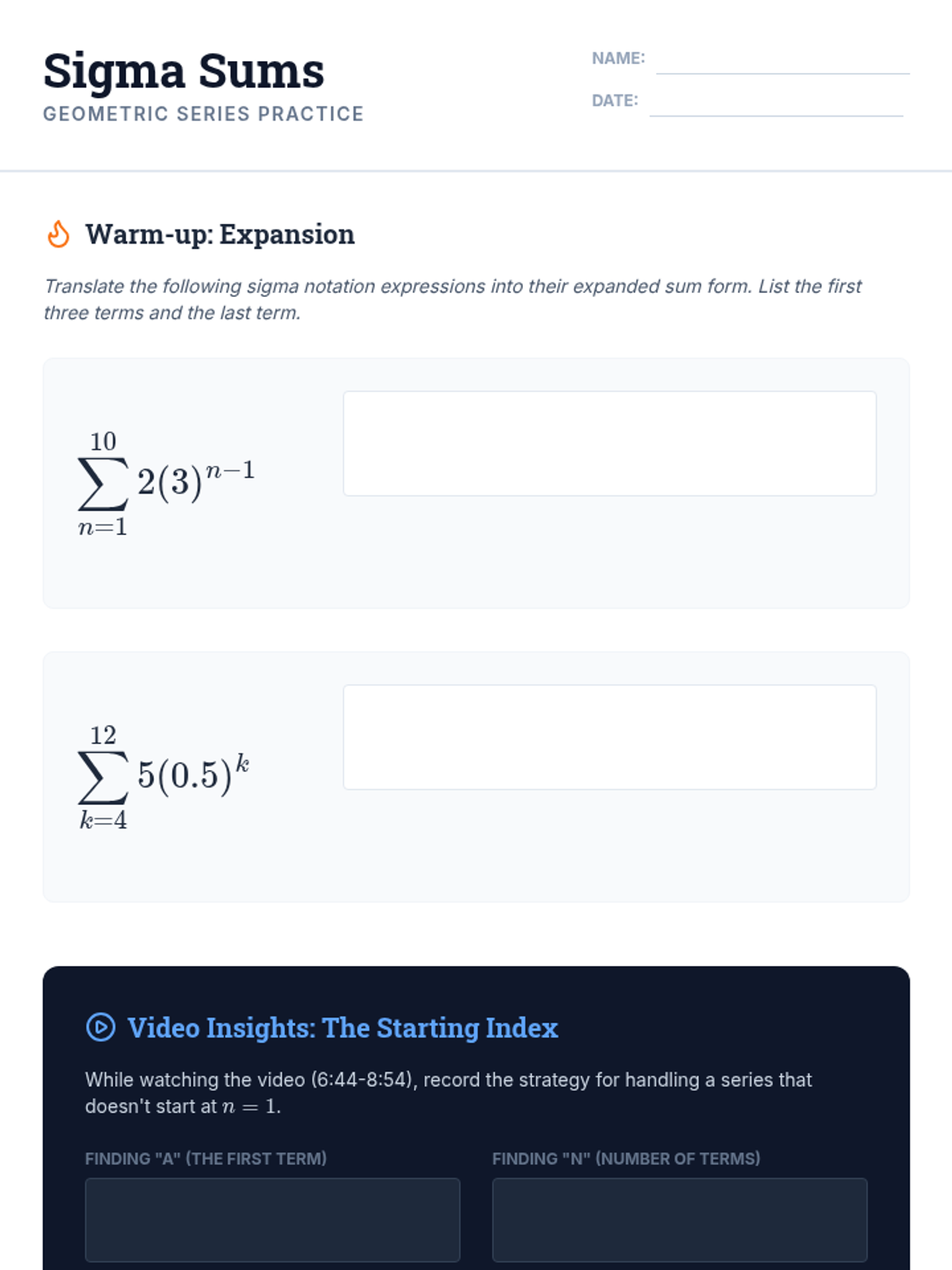Image resolution: width=952 pixels, height=1270 pixels.
Task: Click the Finding "A" first term box
Action: pyautogui.click(x=272, y=1219)
